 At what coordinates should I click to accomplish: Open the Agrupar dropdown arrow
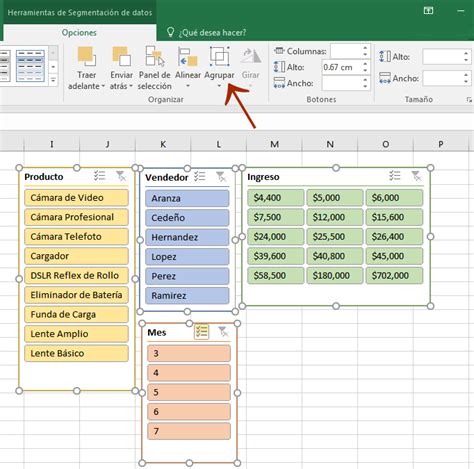pyautogui.click(x=219, y=86)
